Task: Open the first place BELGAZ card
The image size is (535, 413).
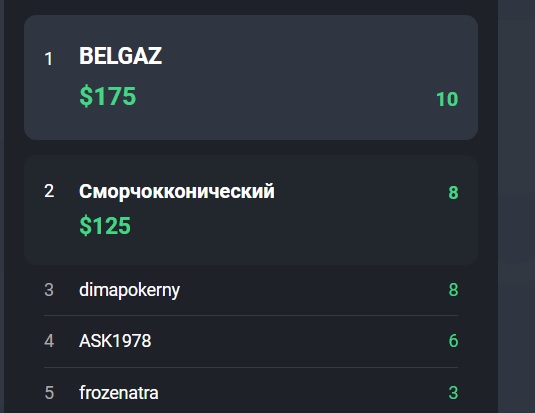Action: (251, 77)
